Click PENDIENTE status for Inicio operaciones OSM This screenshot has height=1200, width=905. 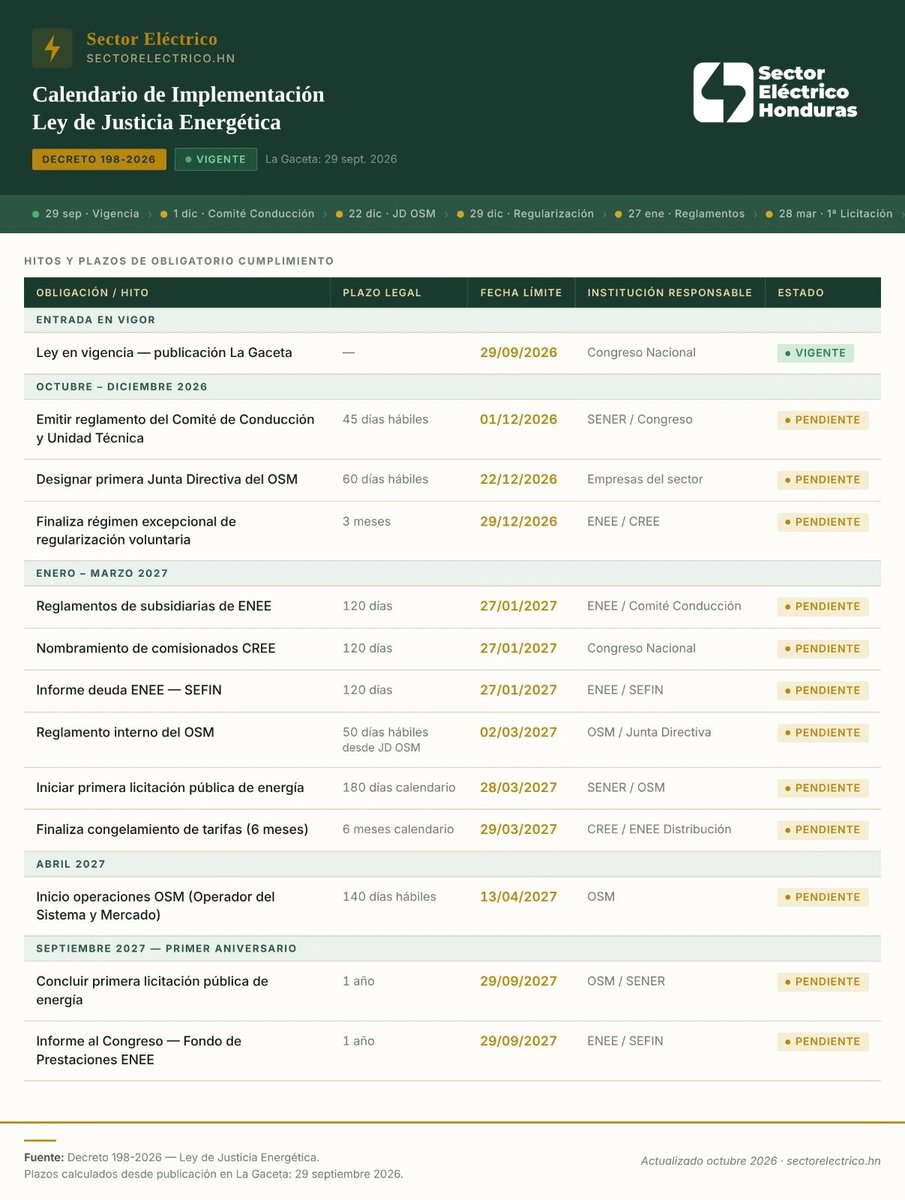pyautogui.click(x=822, y=897)
